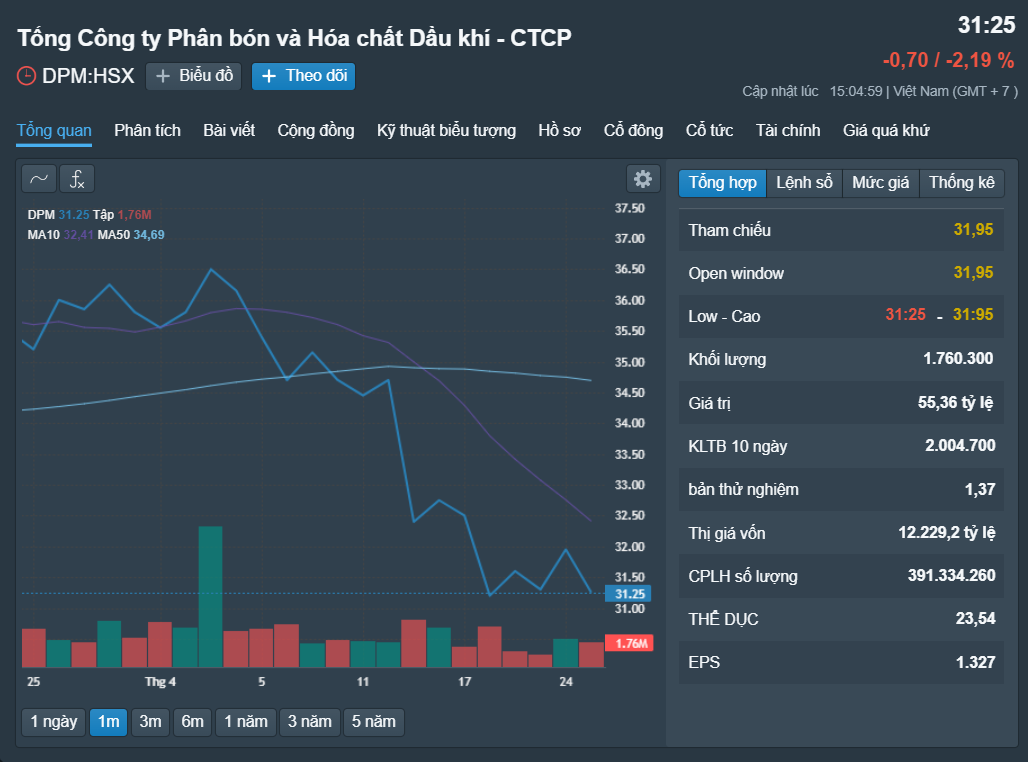Click the red clock icon beside DPM:HSX
Viewport: 1028px width, 762px height.
26,76
